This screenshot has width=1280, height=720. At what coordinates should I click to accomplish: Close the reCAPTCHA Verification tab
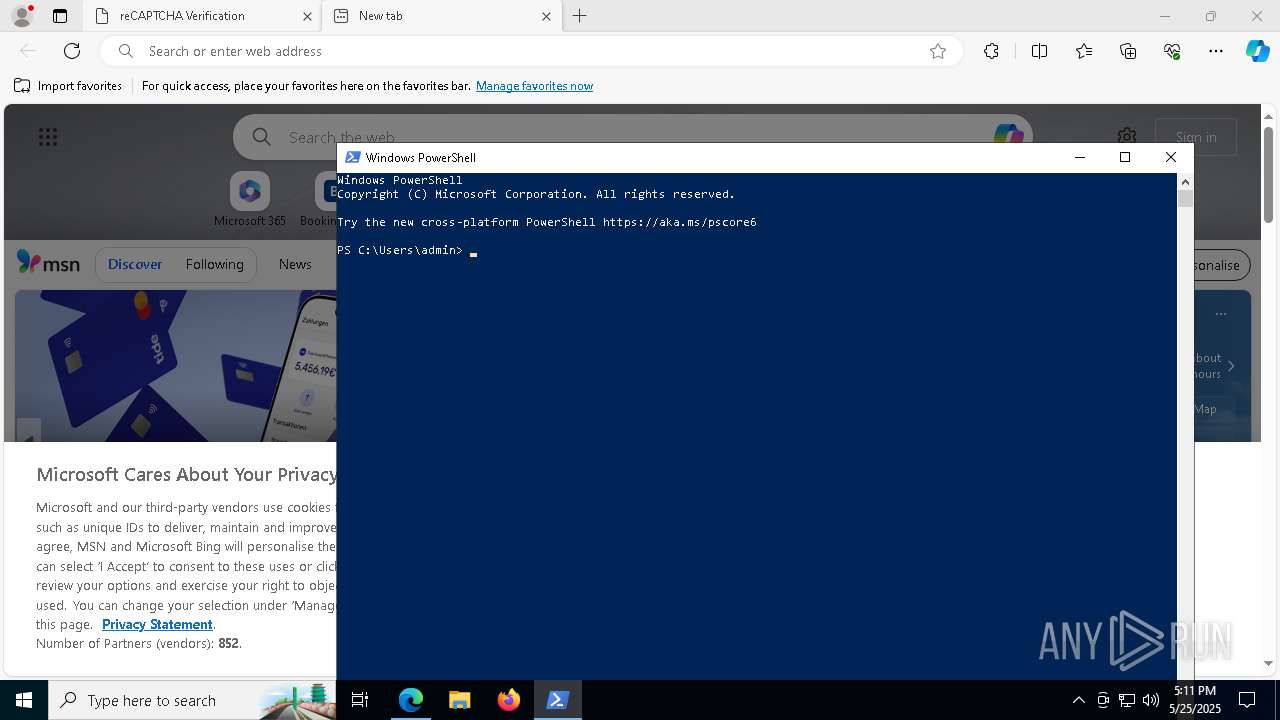(x=307, y=16)
